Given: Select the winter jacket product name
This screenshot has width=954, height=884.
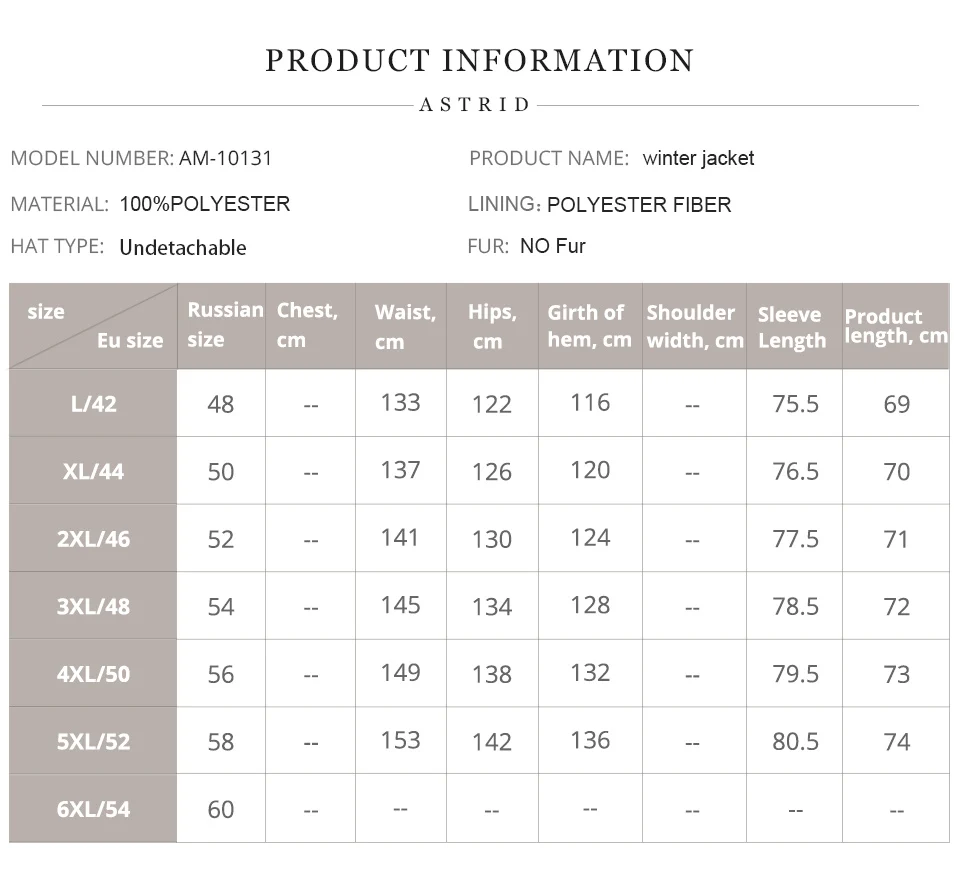Looking at the screenshot, I should pyautogui.click(x=698, y=158).
